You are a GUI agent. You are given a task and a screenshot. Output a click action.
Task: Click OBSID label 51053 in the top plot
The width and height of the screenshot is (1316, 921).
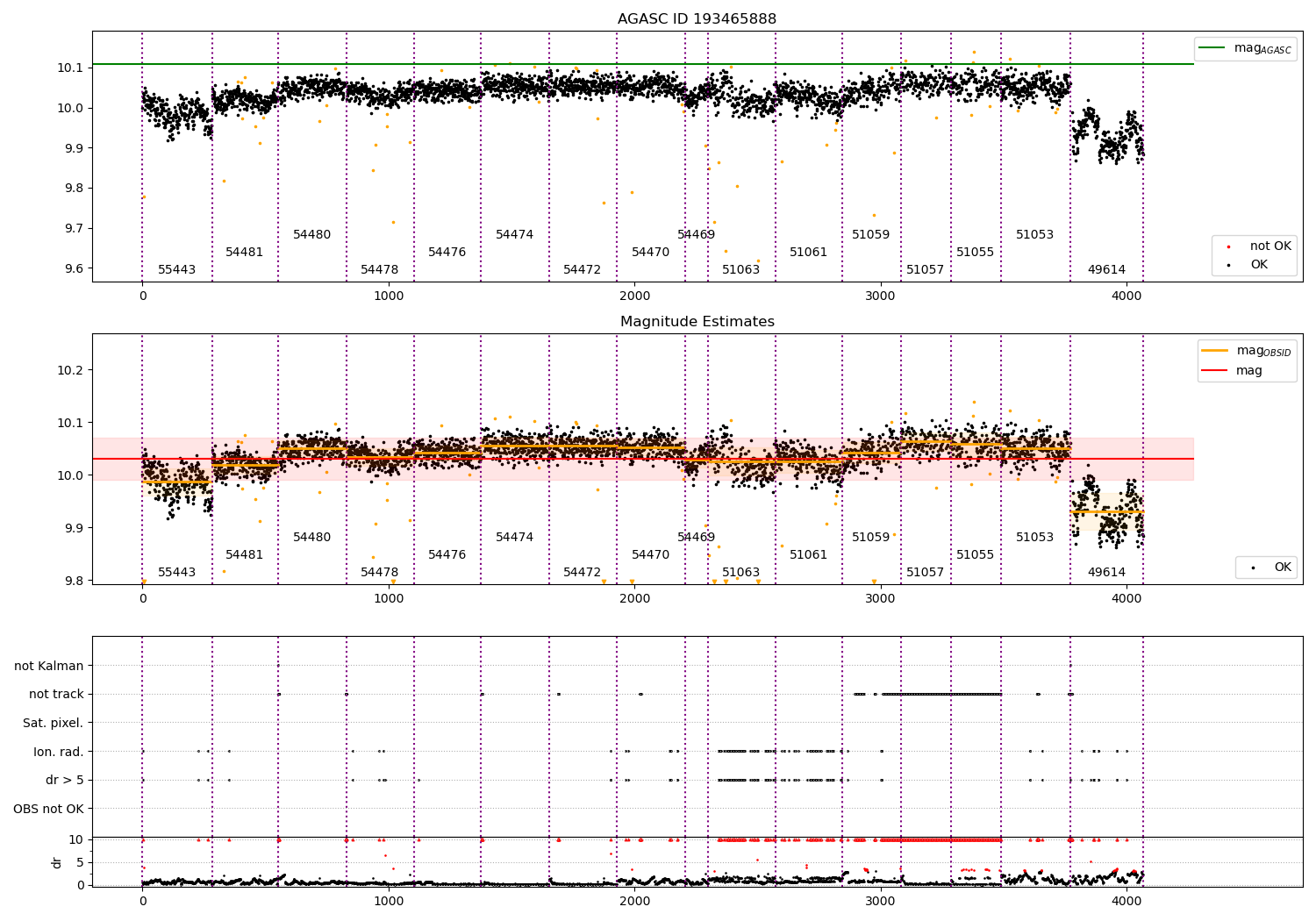pos(1035,235)
